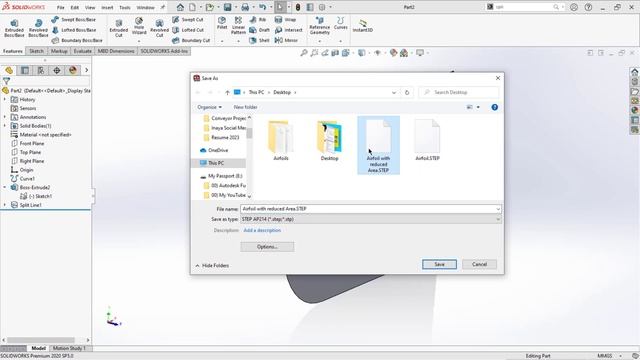This screenshot has height=360, width=640.
Task: Choose the Swept Boss/Base tool
Action: click(x=73, y=20)
